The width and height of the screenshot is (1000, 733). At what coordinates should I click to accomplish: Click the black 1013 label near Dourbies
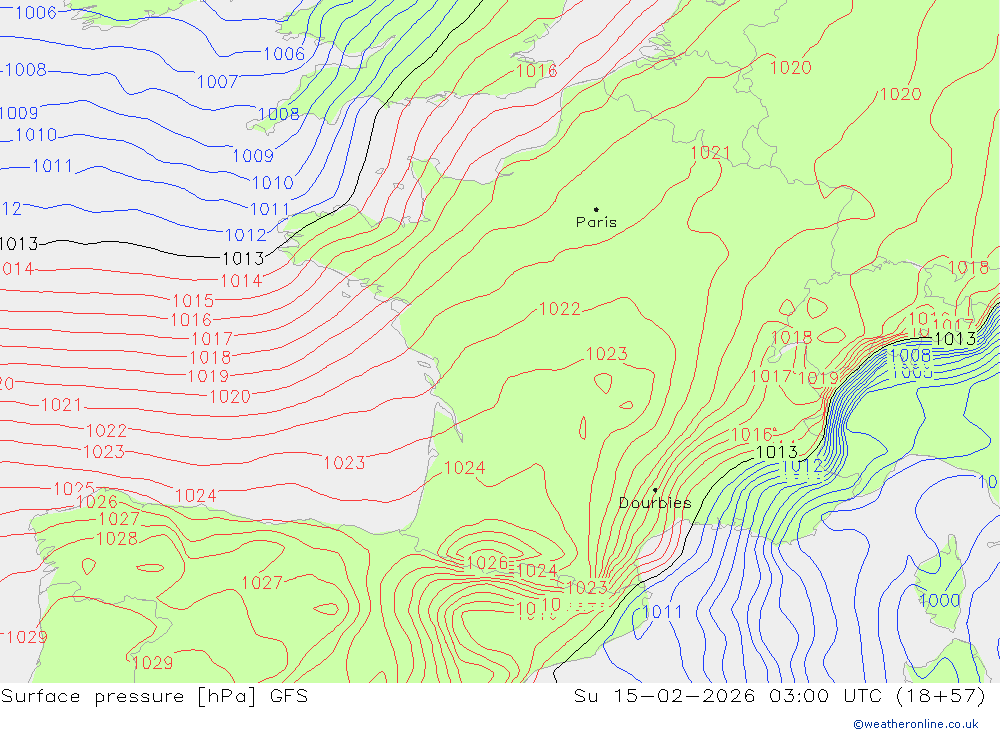(x=777, y=452)
